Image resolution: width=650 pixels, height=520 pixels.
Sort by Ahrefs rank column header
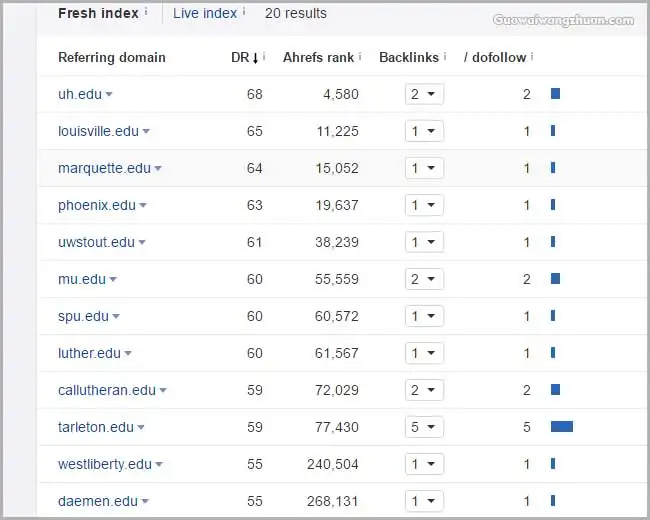coord(318,57)
